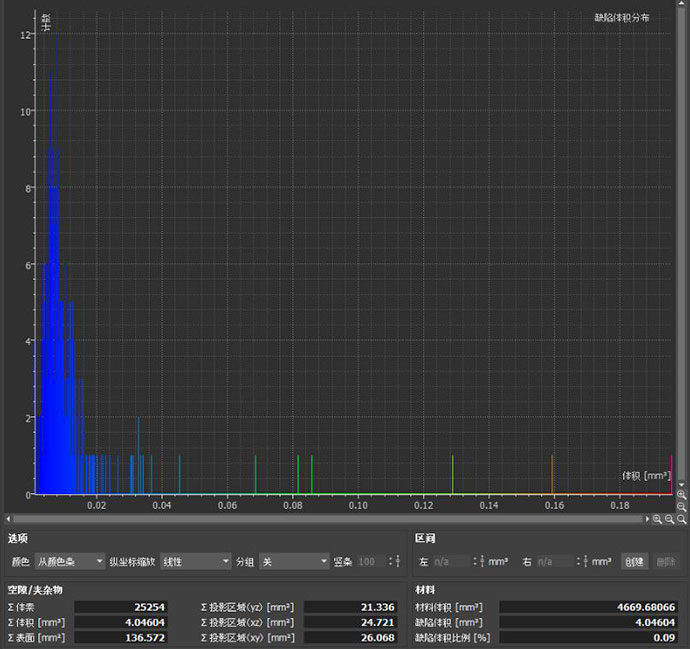Click vertical zoom-out magnifier beside the chart
Viewport: 690px width, 649px height.
[682, 506]
